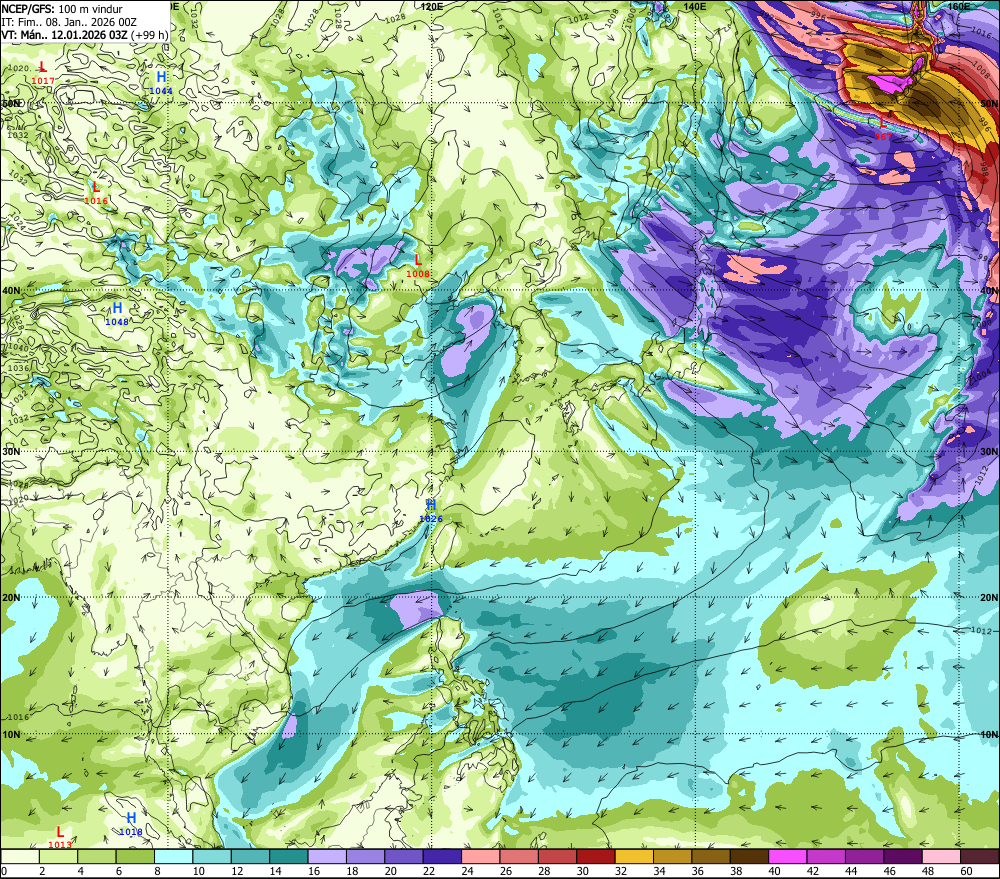Click the '10N' label on the left edge
The width and height of the screenshot is (1000, 879).
[11, 735]
